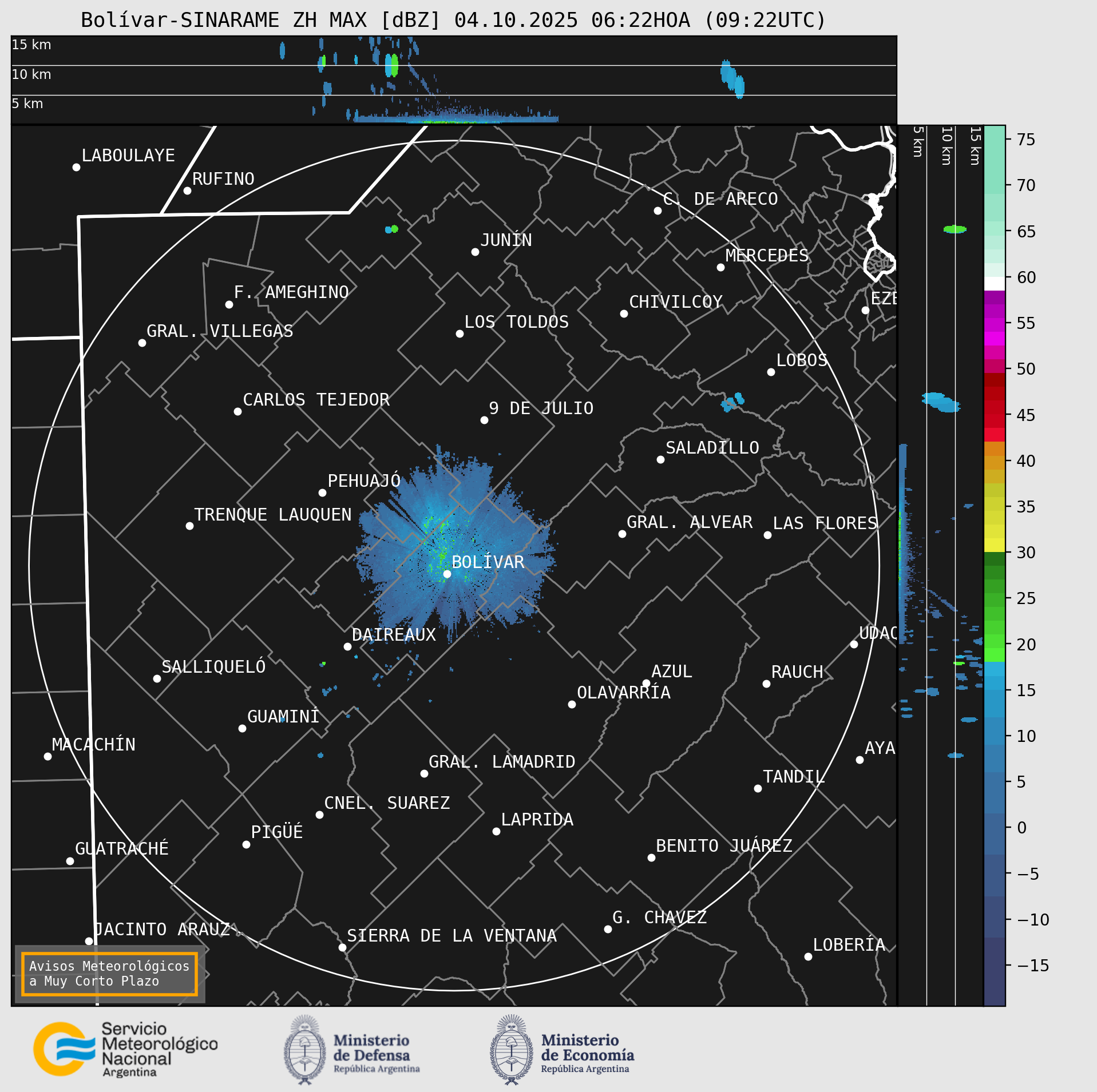Click the Pigüé marker dot
Image resolution: width=1097 pixels, height=1092 pixels.
pyautogui.click(x=246, y=844)
